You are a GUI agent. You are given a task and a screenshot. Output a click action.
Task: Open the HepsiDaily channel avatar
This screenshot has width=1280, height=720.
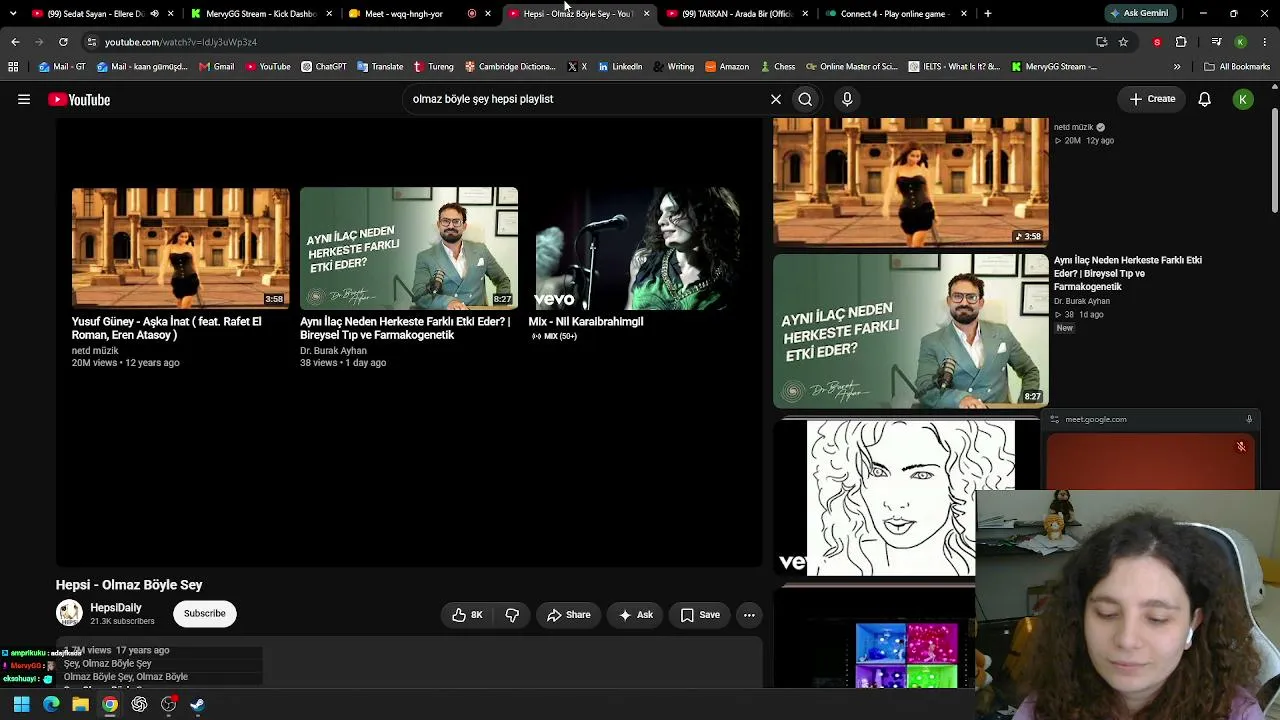click(x=69, y=613)
